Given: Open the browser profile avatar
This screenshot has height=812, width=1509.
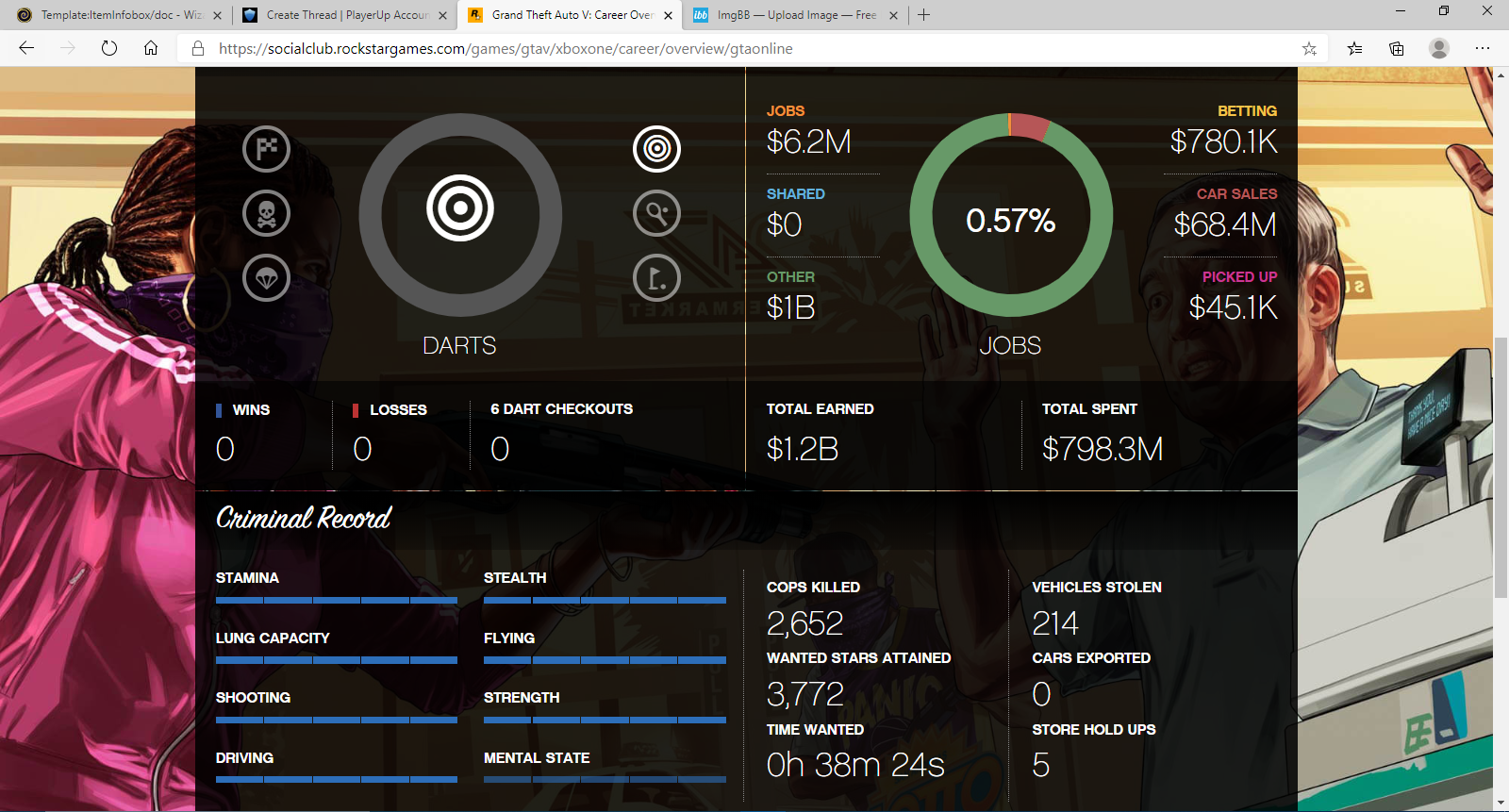Looking at the screenshot, I should [1438, 48].
